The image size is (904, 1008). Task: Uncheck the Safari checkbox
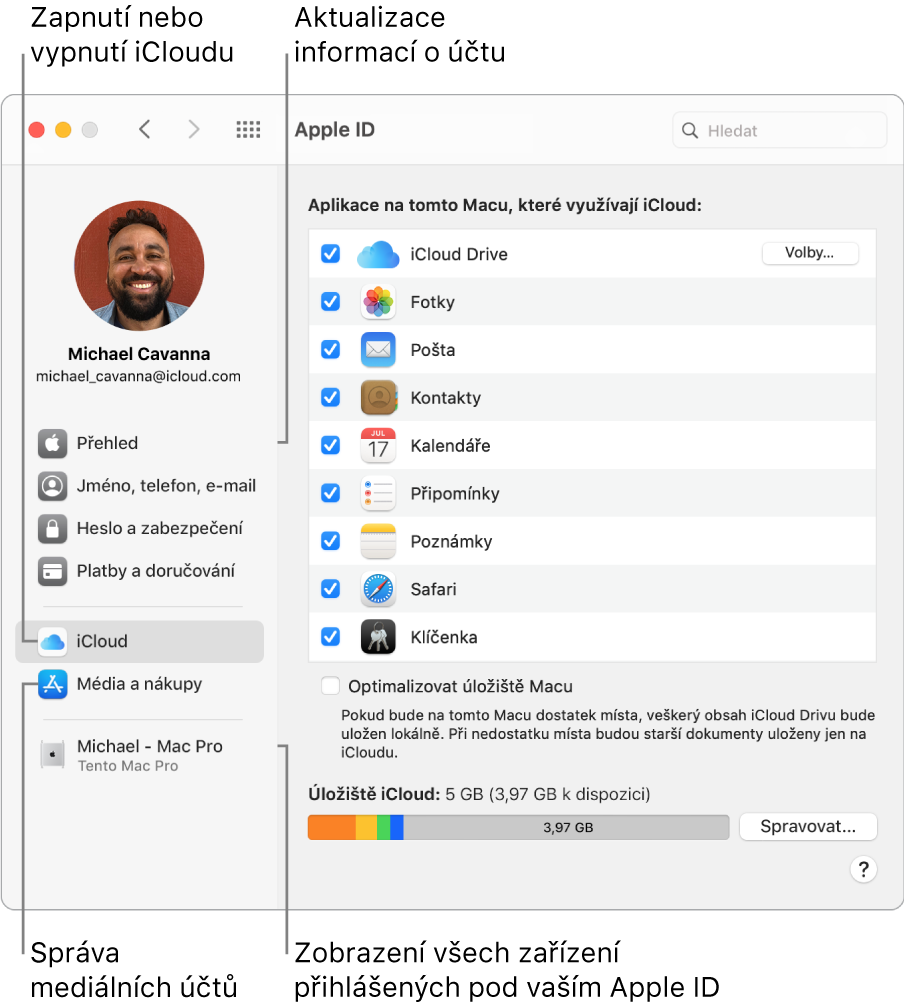click(x=330, y=589)
